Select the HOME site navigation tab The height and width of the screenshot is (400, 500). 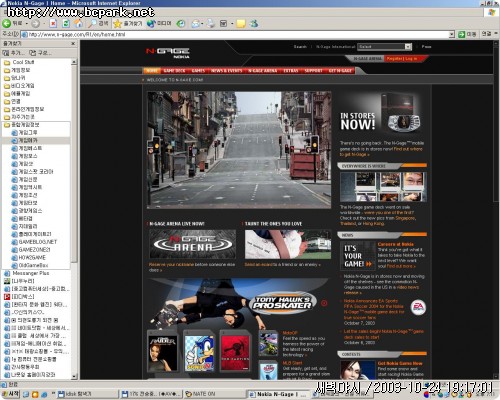(152, 71)
